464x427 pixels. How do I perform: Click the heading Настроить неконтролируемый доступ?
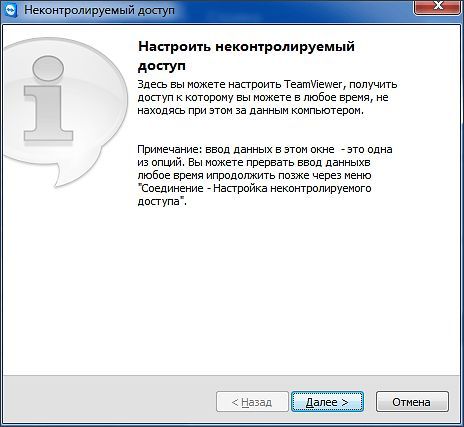(246, 56)
